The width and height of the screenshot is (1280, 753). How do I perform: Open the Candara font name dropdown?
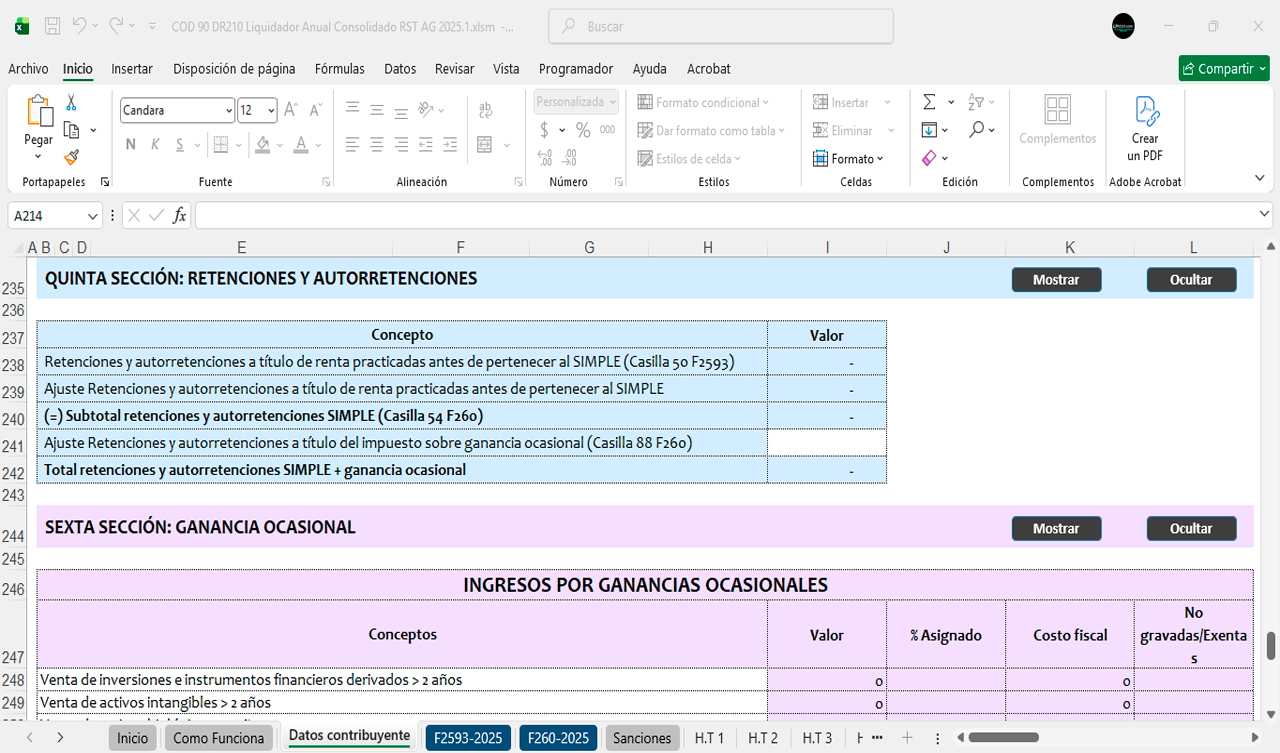click(x=229, y=110)
